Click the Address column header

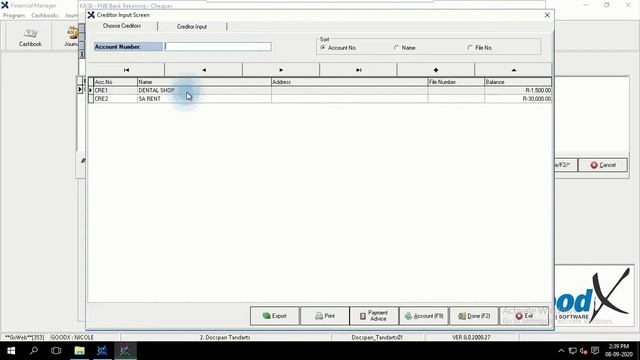click(349, 82)
